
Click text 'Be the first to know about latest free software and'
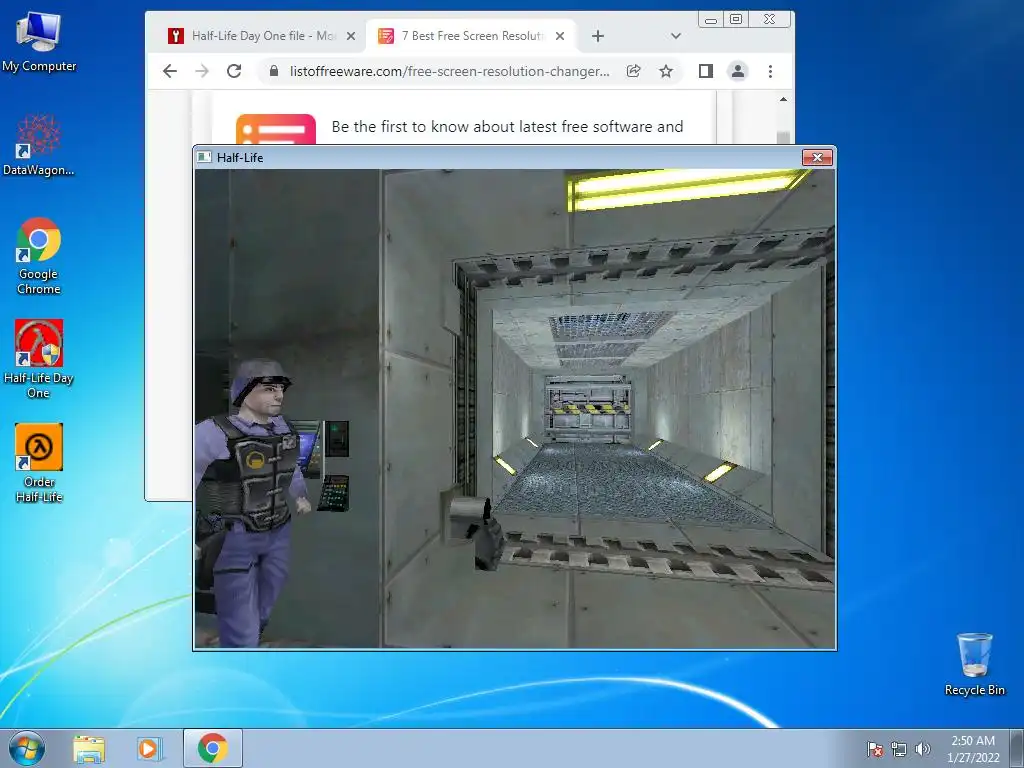(507, 127)
